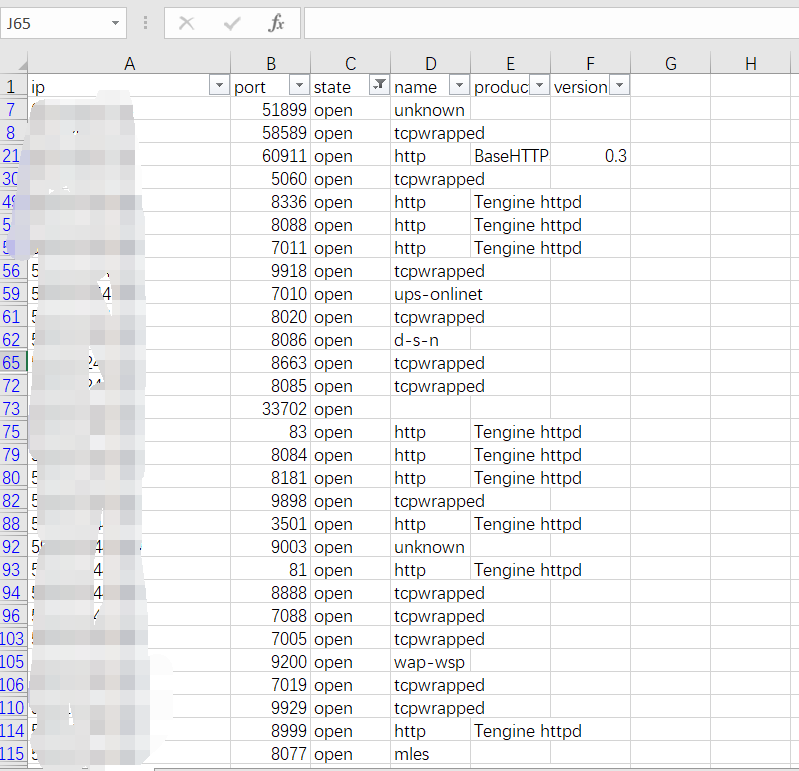Viewport: 799px width, 771px height.
Task: Click the port cell 60911
Action: click(271, 155)
